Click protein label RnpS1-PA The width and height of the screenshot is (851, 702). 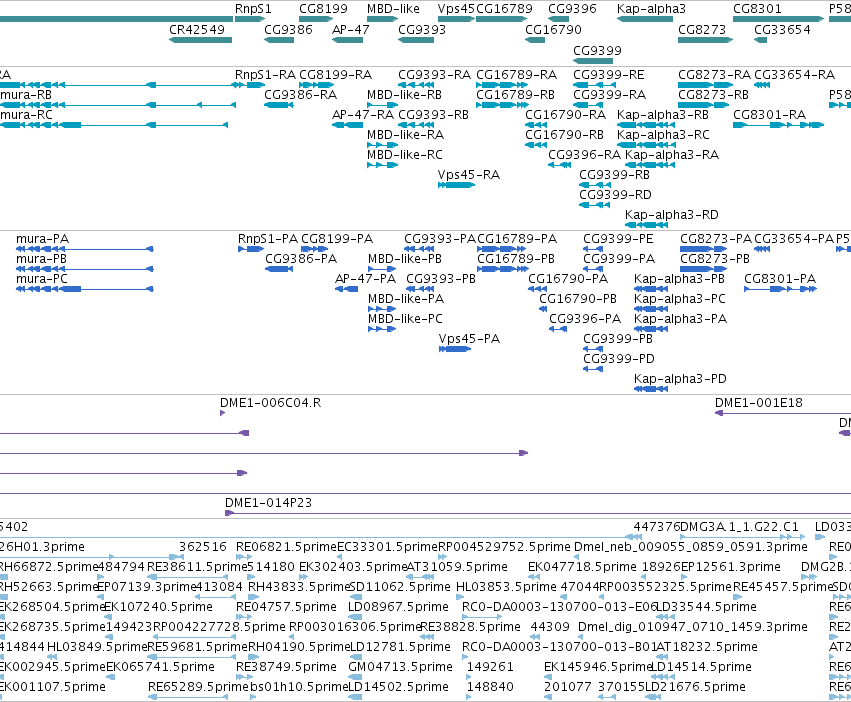click(268, 239)
